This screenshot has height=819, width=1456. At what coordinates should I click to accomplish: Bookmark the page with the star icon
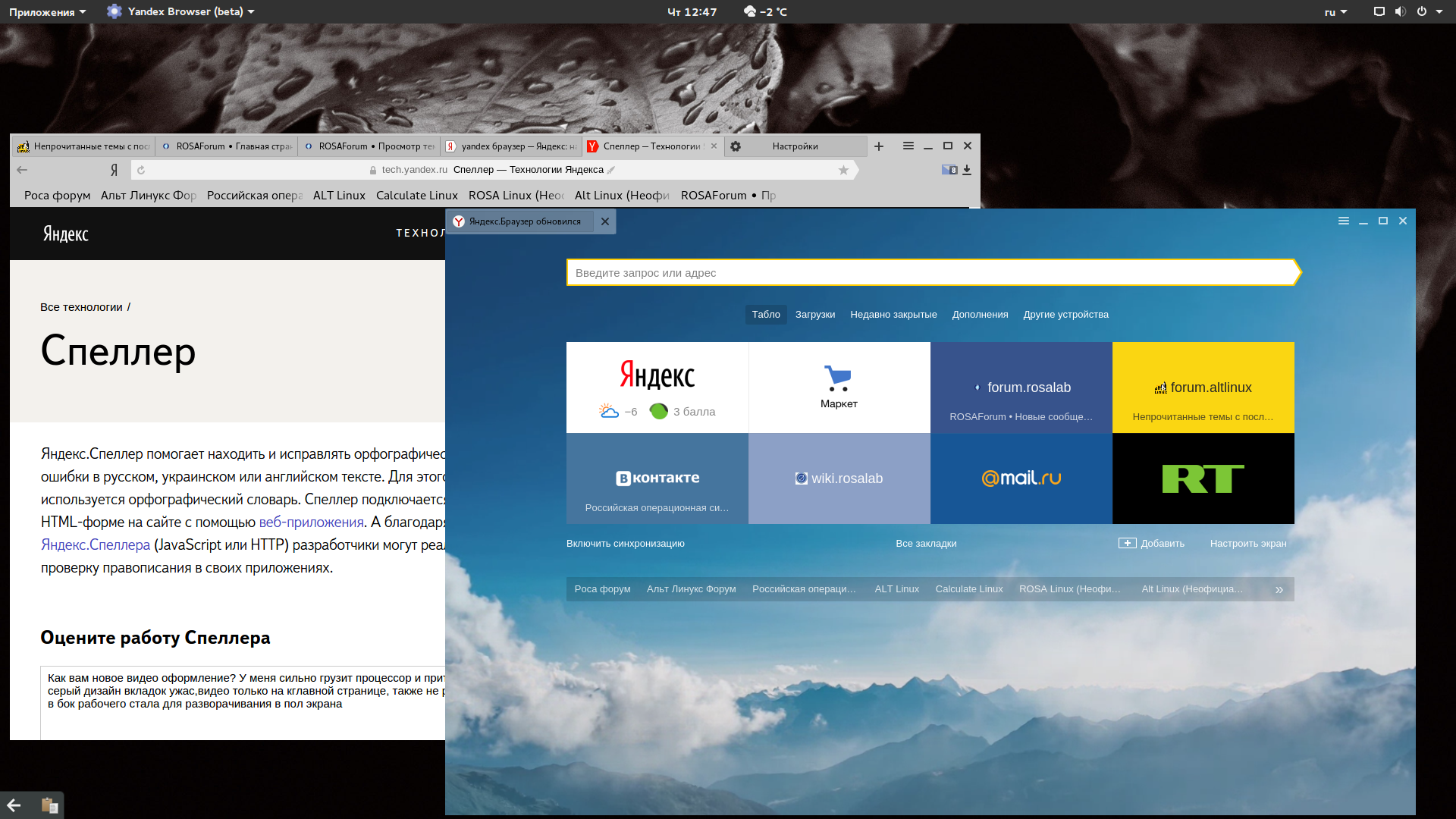843,170
